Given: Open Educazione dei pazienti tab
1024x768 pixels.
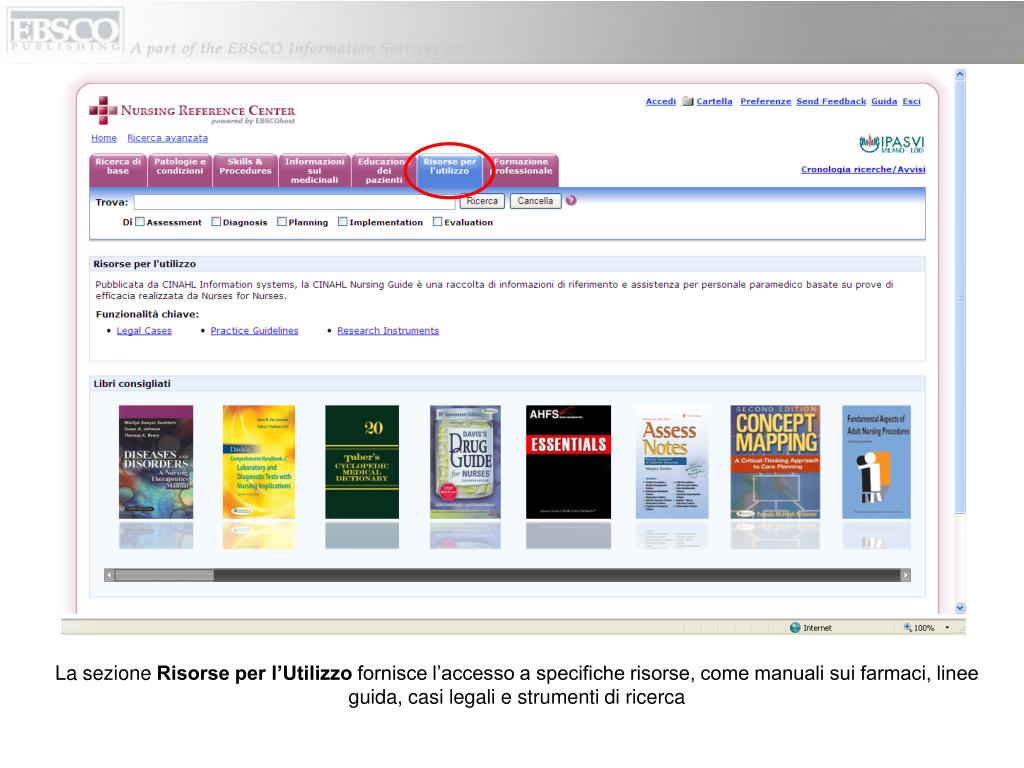Looking at the screenshot, I should tap(383, 170).
